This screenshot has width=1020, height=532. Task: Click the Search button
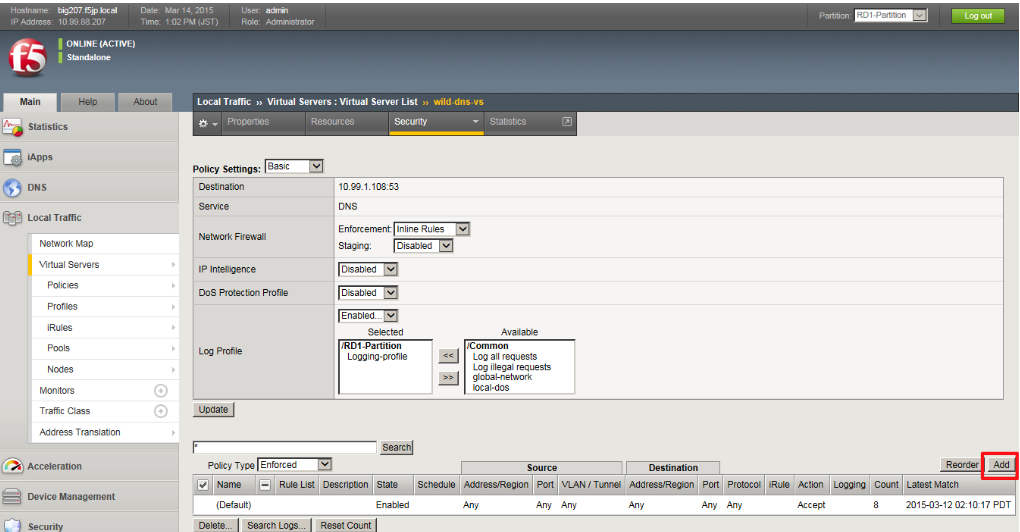tap(396, 447)
